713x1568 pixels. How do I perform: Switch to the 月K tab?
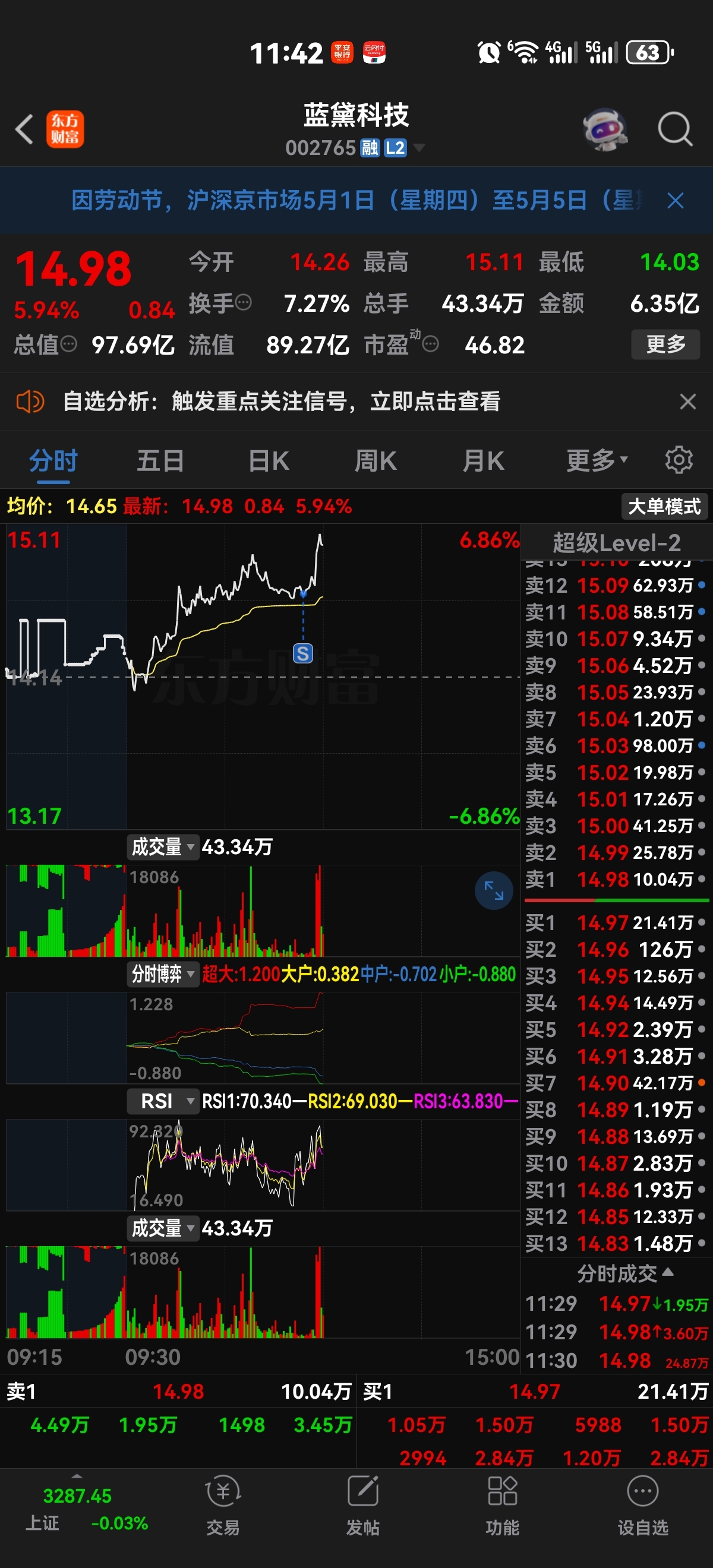point(484,460)
